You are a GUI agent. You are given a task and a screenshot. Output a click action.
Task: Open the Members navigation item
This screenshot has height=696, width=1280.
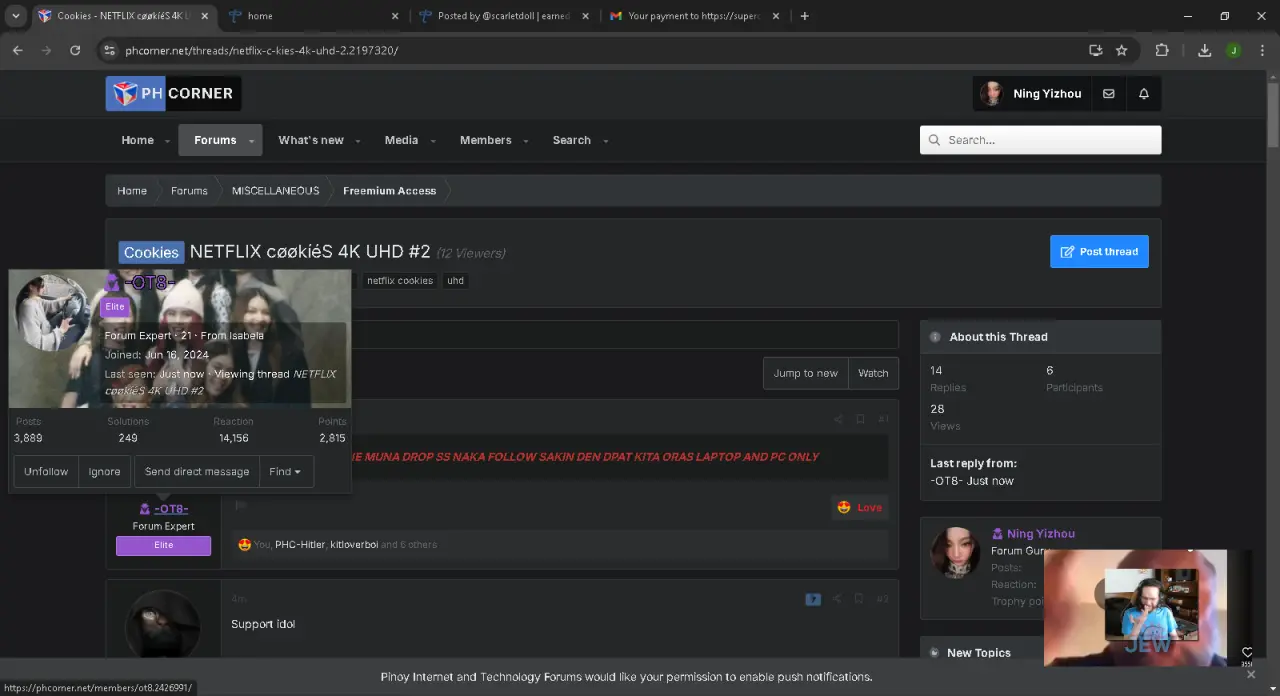[486, 140]
